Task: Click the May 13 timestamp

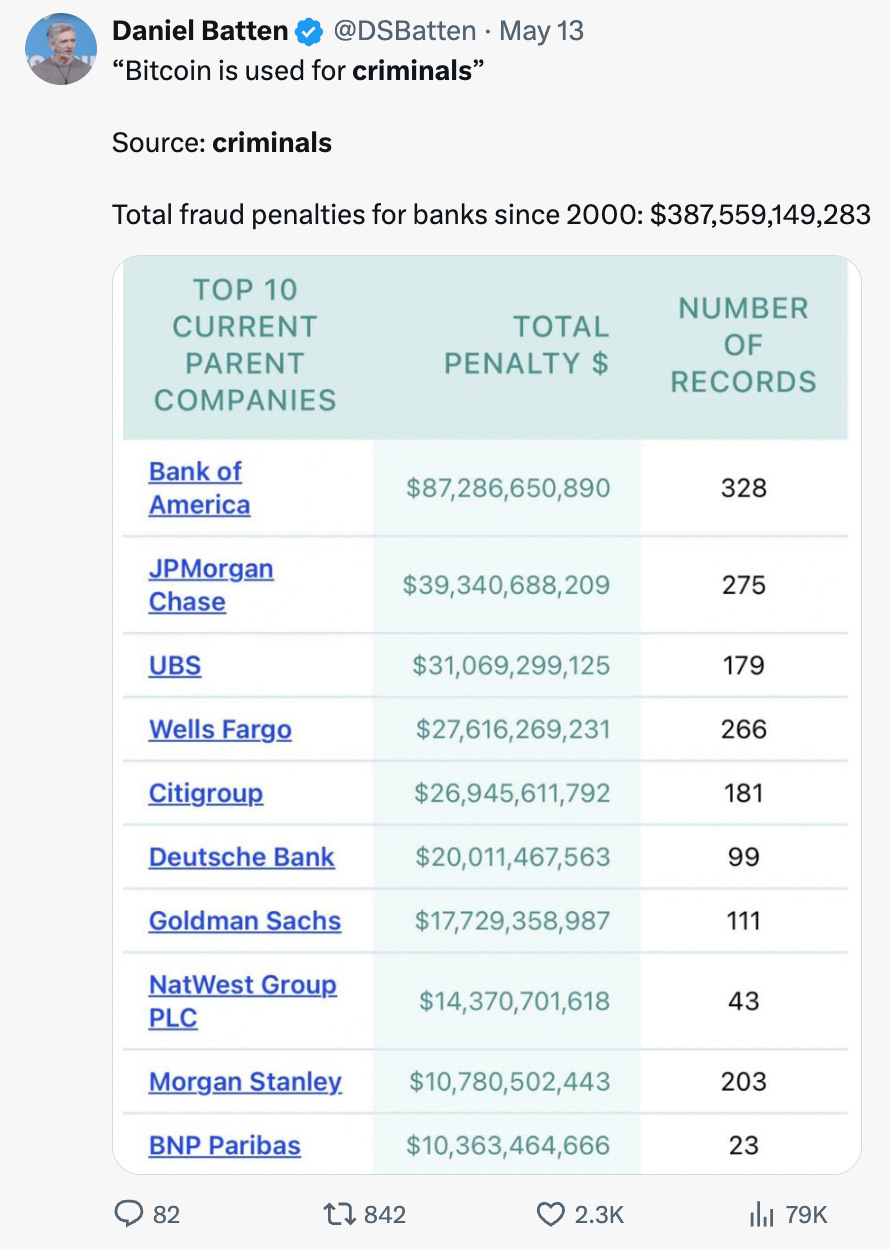Action: [x=541, y=30]
